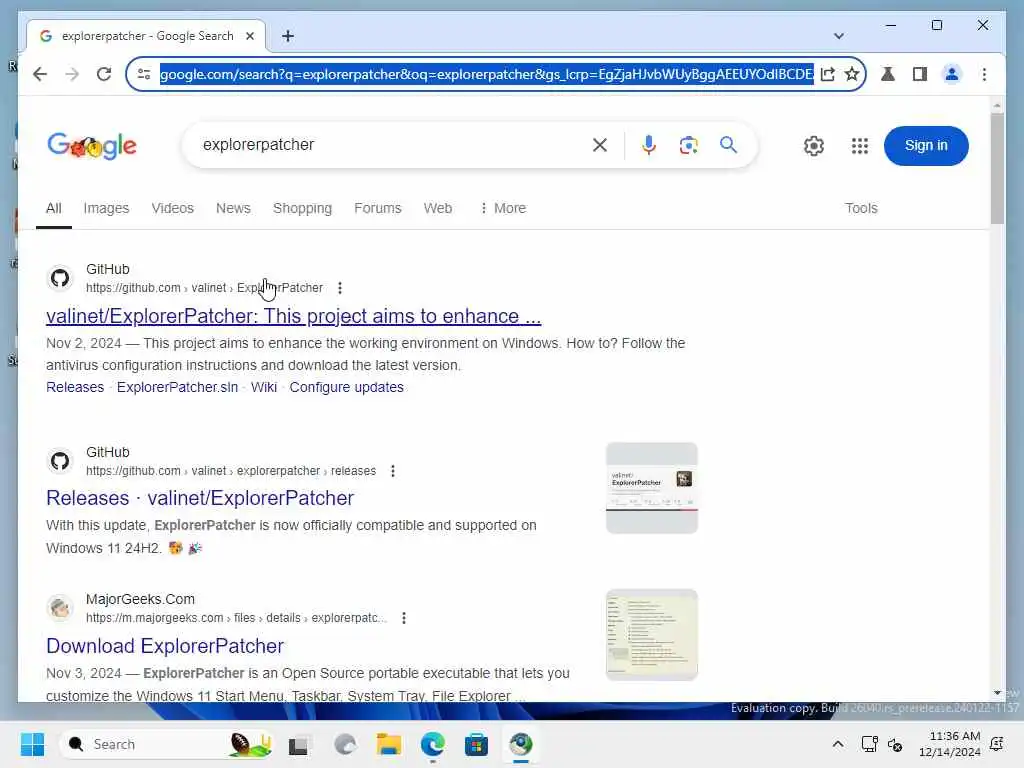Submit search with magnifying glass icon
The width and height of the screenshot is (1024, 768).
[728, 145]
